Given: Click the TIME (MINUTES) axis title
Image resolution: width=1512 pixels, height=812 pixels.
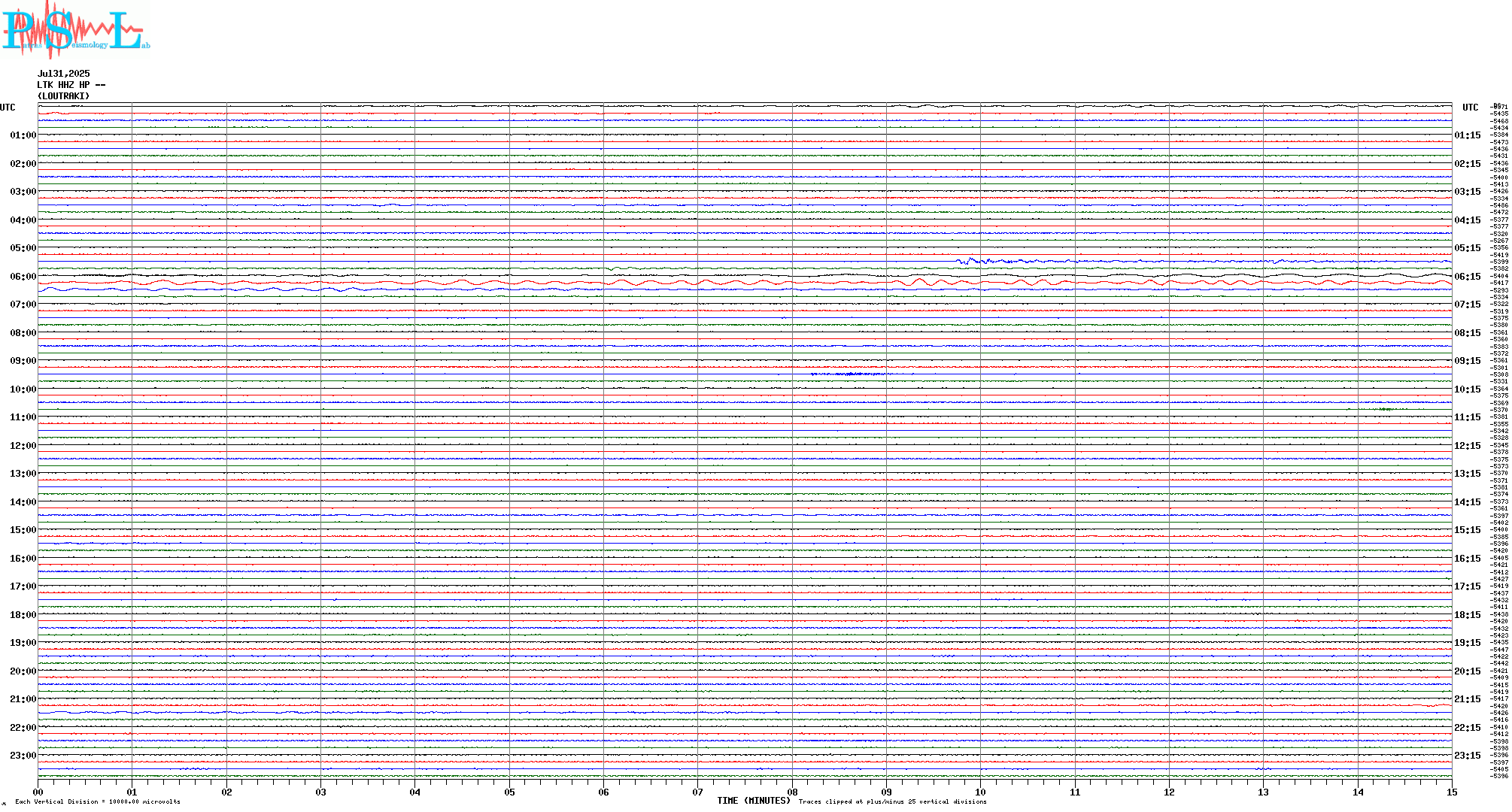Looking at the screenshot, I should (x=754, y=801).
